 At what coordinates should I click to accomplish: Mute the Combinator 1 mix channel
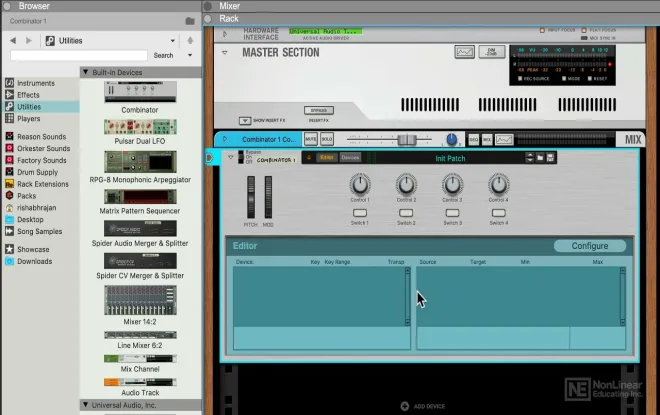coord(311,139)
